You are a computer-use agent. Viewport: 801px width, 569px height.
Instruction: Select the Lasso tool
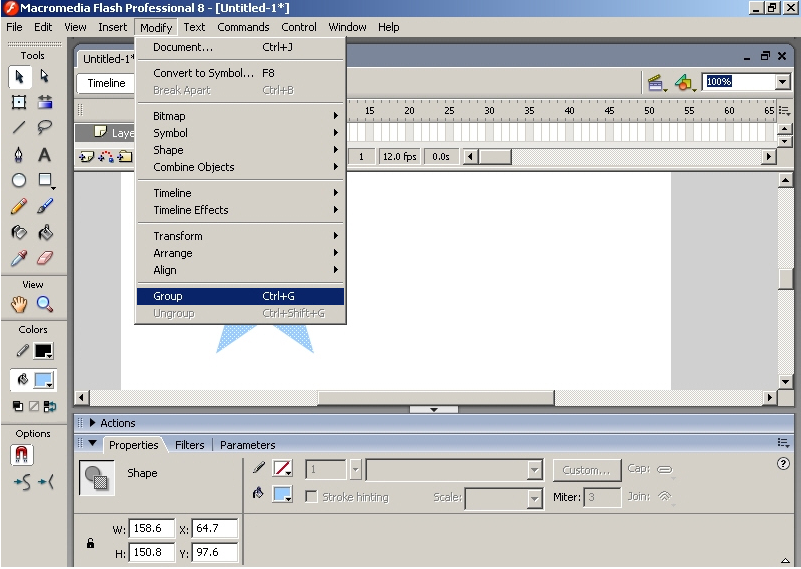pos(45,127)
